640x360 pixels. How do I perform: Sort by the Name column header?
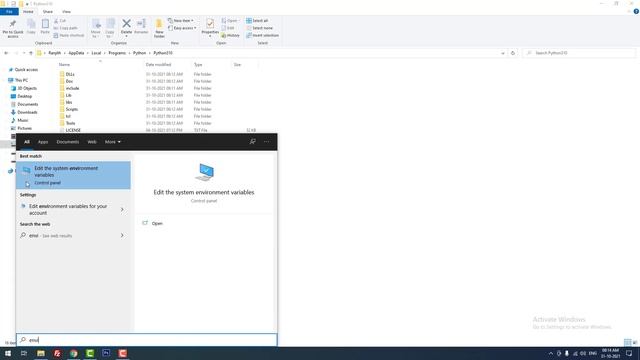64,64
